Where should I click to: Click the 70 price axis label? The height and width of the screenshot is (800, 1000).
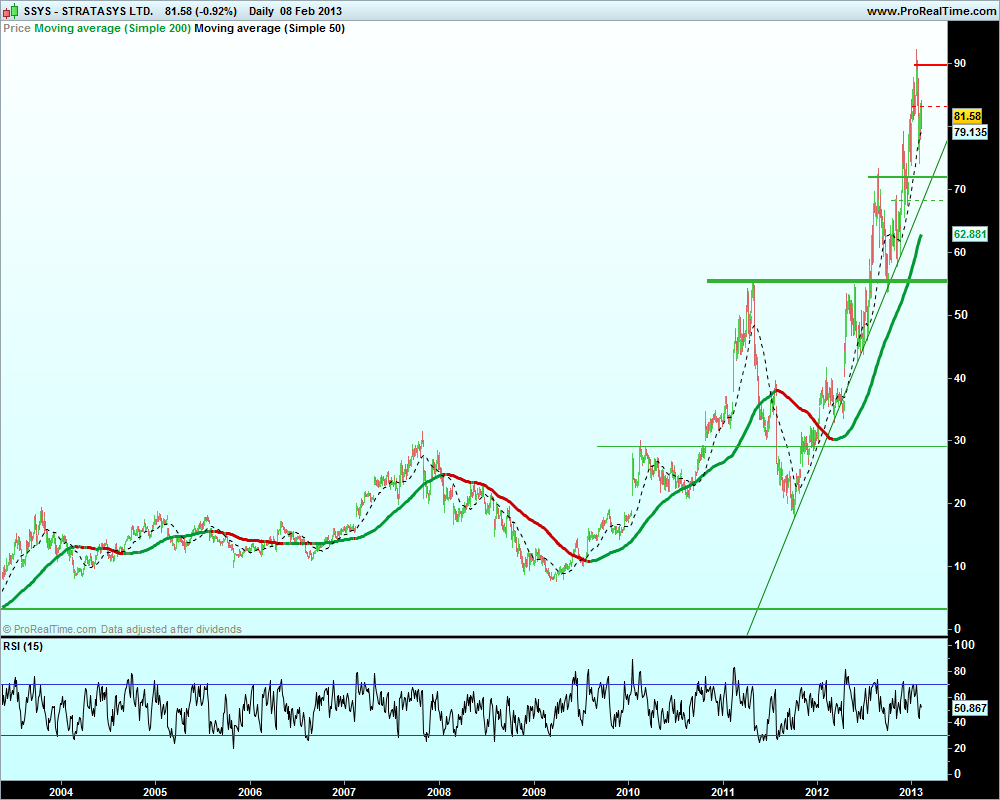(x=960, y=189)
